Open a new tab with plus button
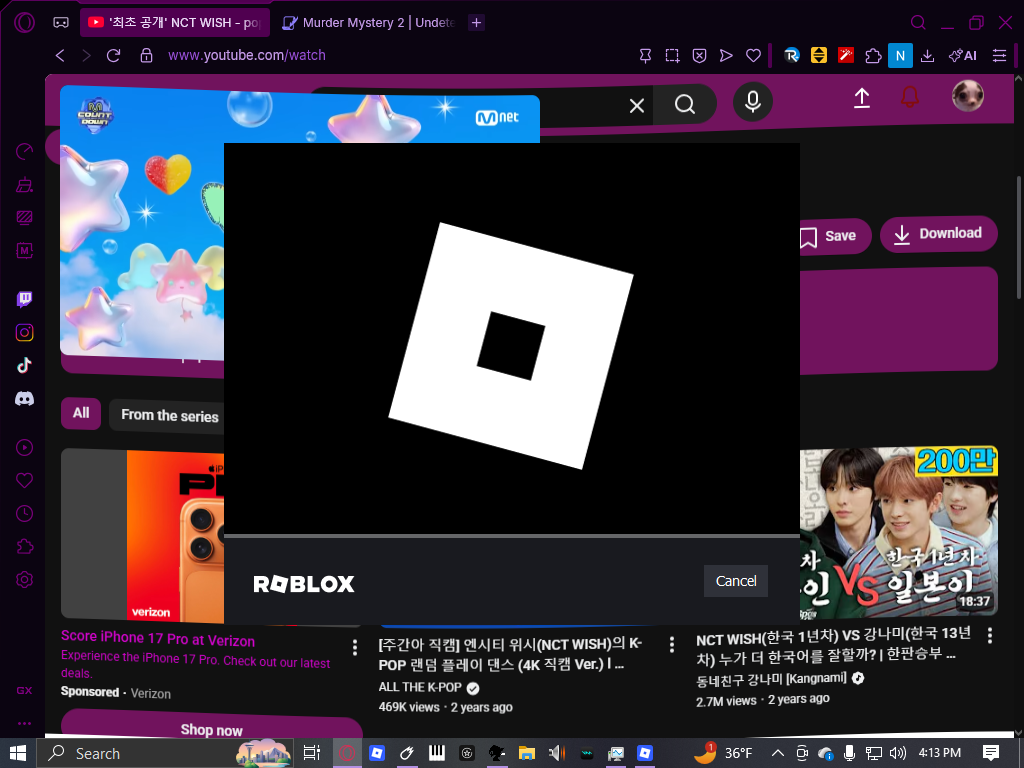The height and width of the screenshot is (768, 1024). [x=477, y=23]
